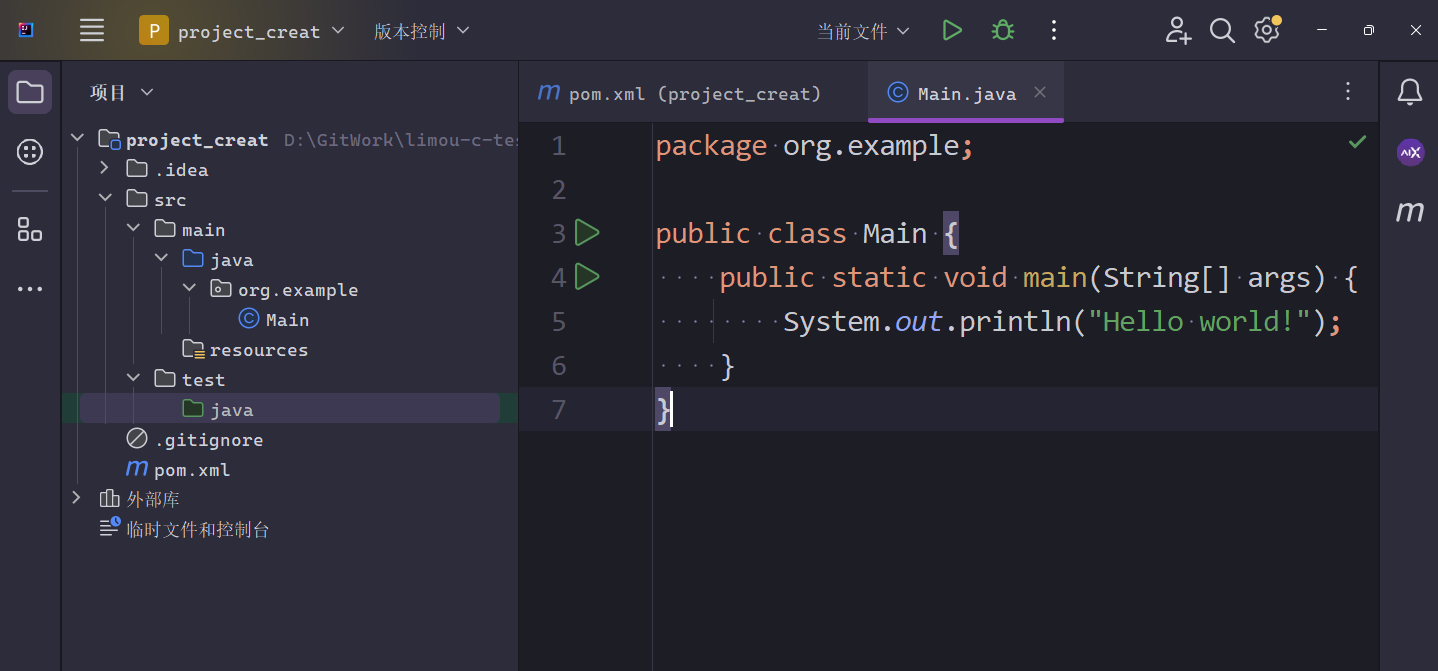The width and height of the screenshot is (1438, 671).
Task: Toggle the Project tool window folder icon
Action: pyautogui.click(x=30, y=92)
